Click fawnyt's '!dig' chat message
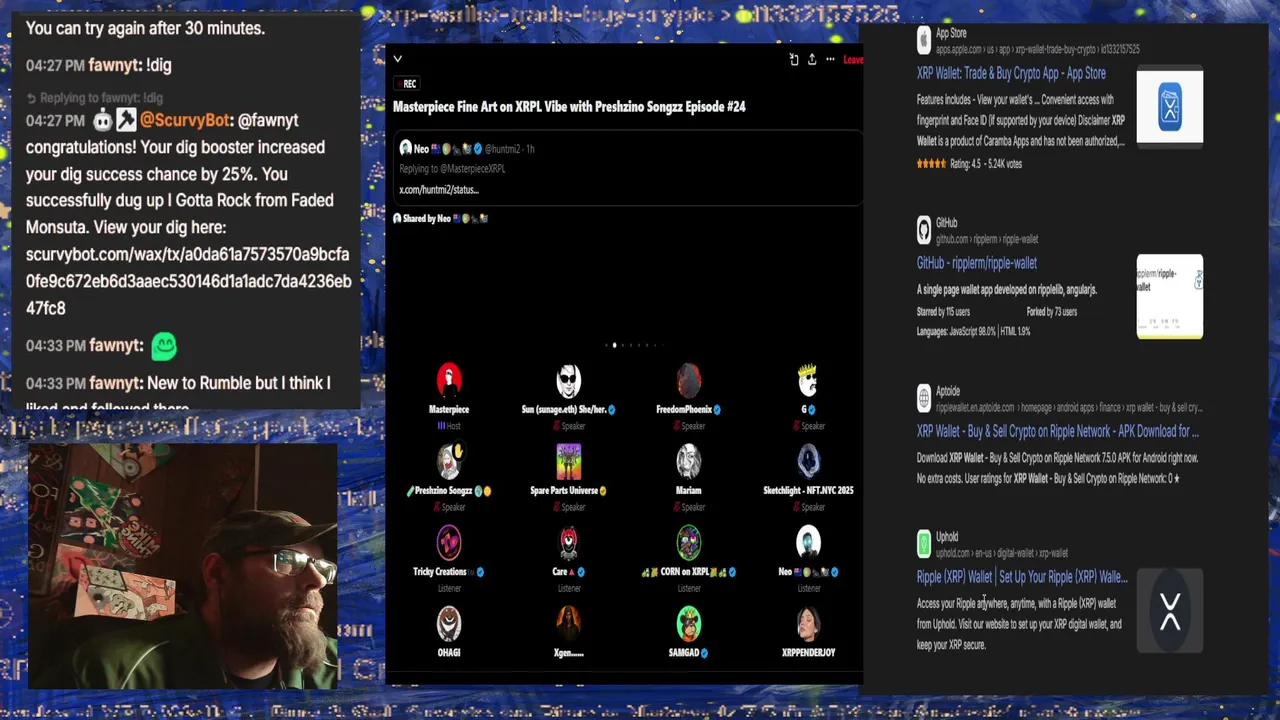 coord(158,65)
